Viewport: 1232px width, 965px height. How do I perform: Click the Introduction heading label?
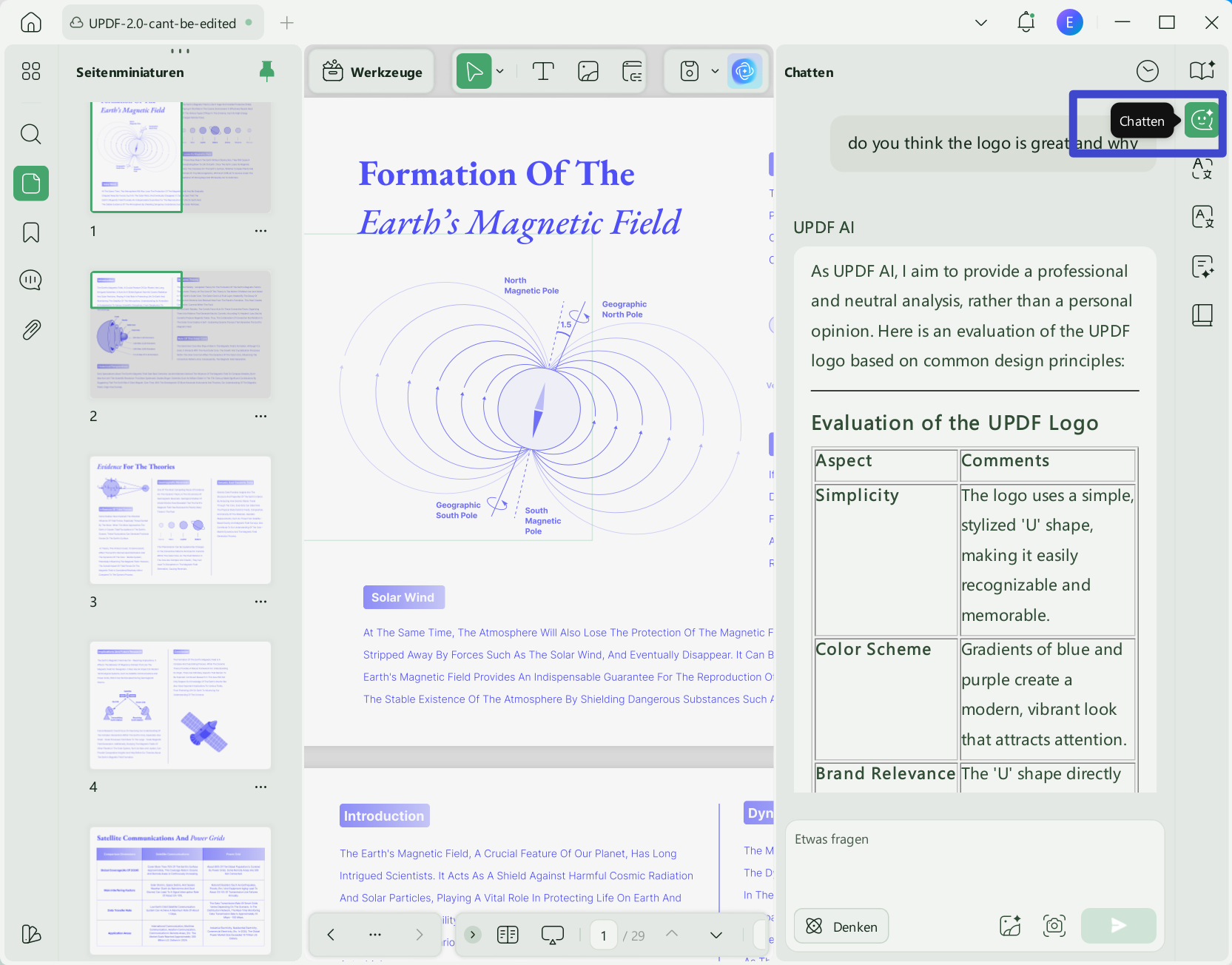pos(384,816)
